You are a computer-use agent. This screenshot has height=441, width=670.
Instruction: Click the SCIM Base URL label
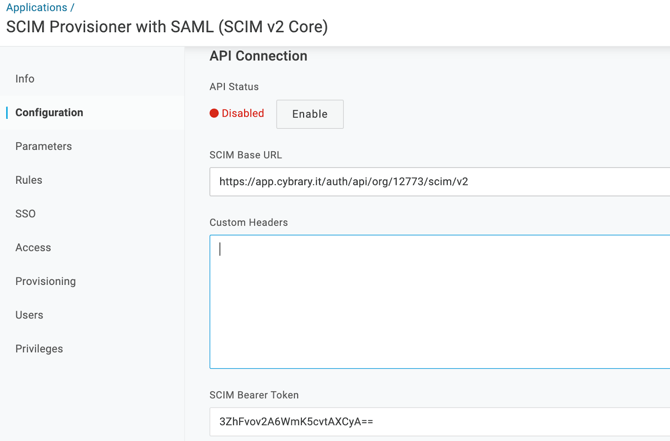(x=246, y=155)
